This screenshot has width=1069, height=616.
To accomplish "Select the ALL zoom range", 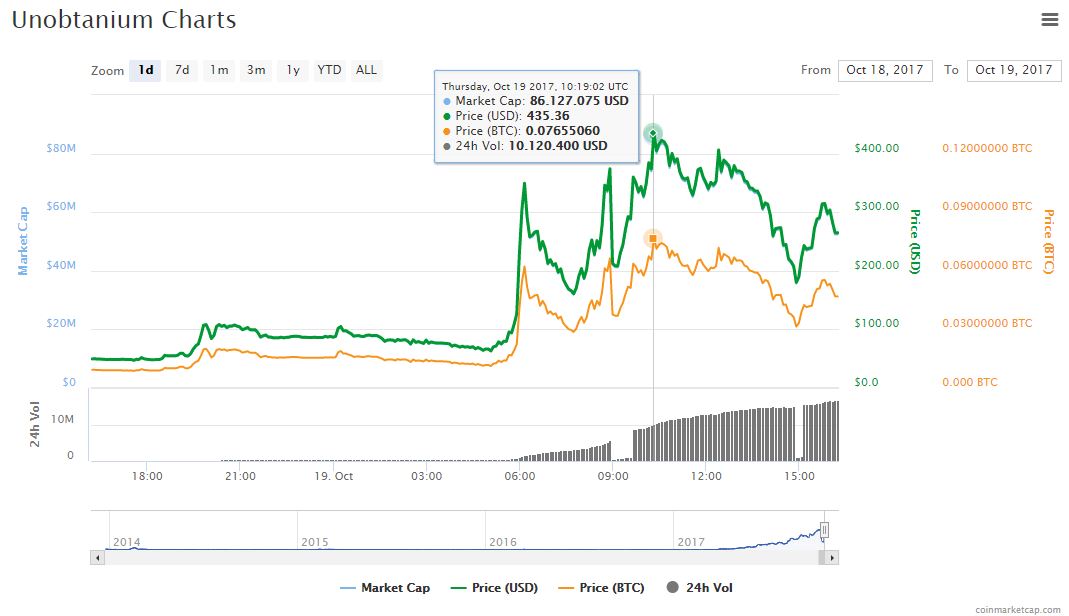I will [x=366, y=70].
